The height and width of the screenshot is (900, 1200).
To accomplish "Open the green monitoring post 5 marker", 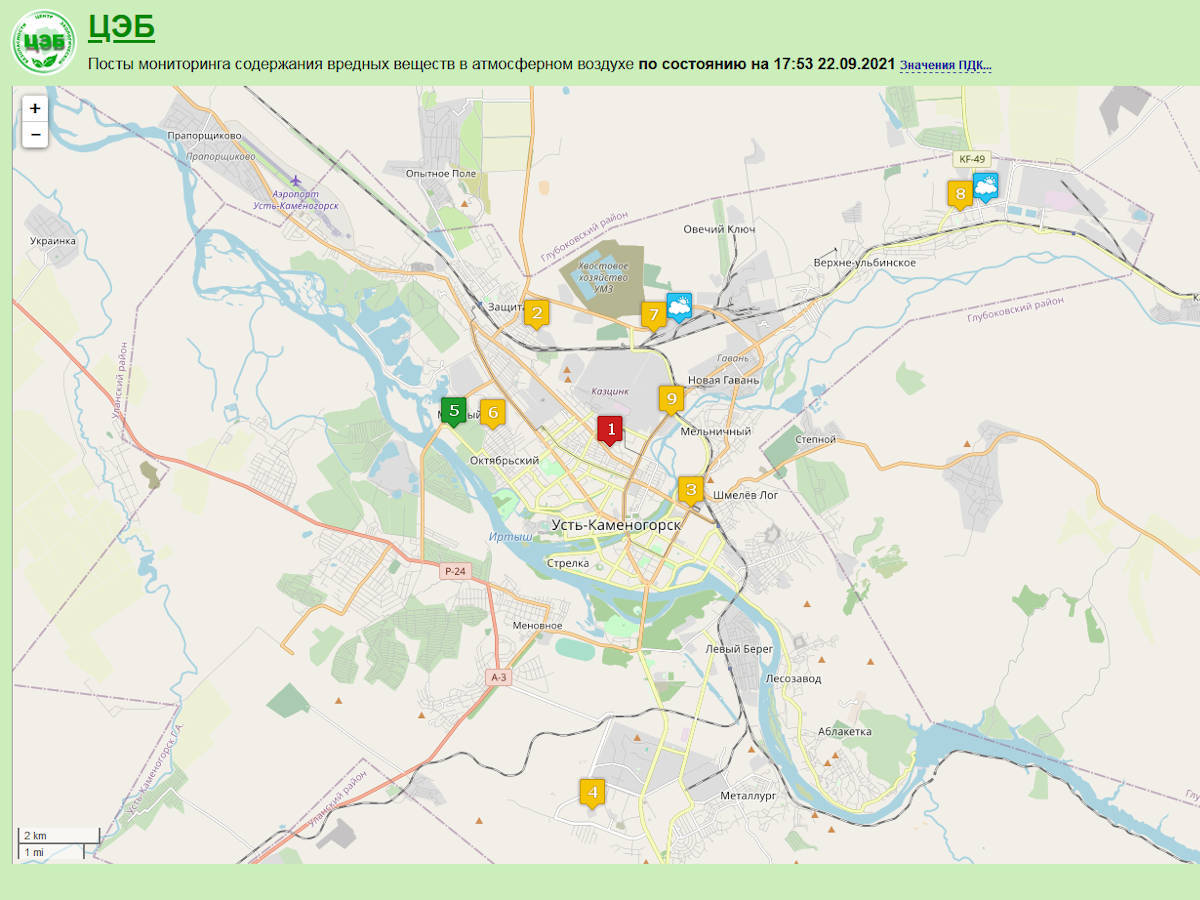I will point(454,410).
